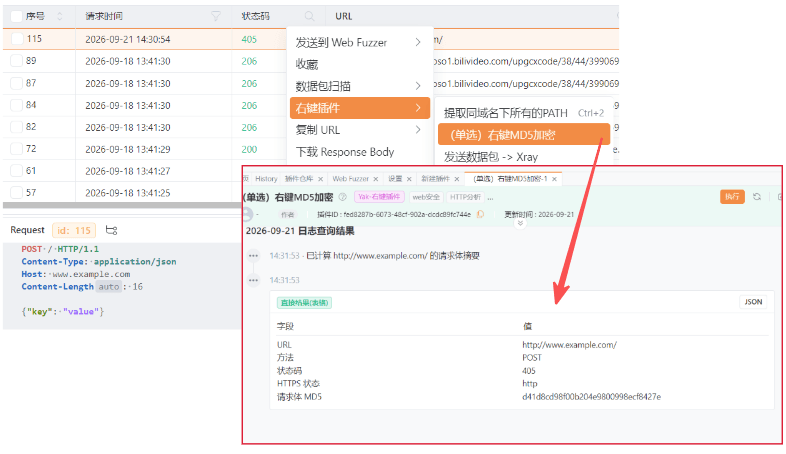Click the horizontal scrollbar under the table

click(x=122, y=205)
